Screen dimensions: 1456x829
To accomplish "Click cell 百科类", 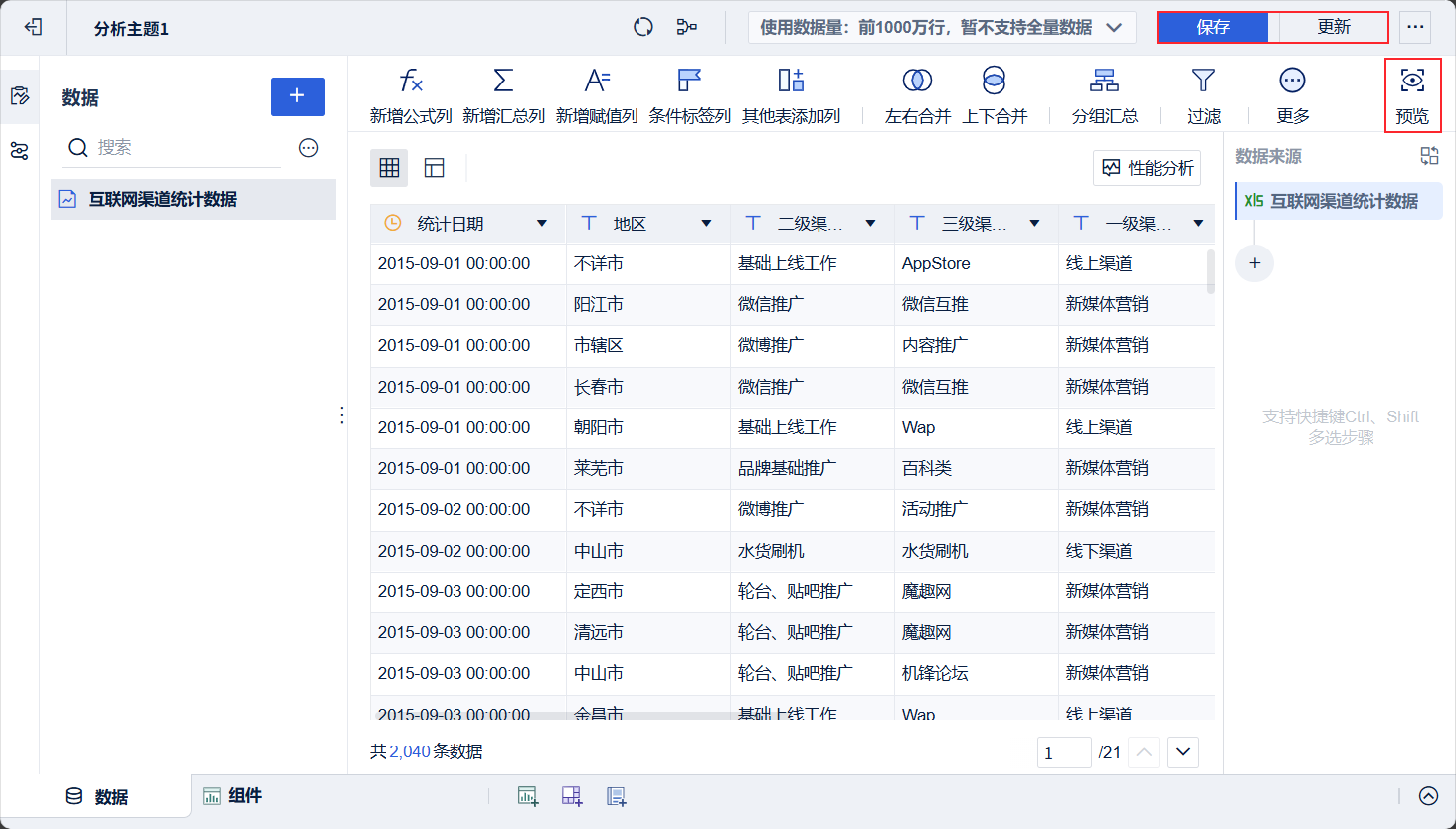I will [977, 468].
